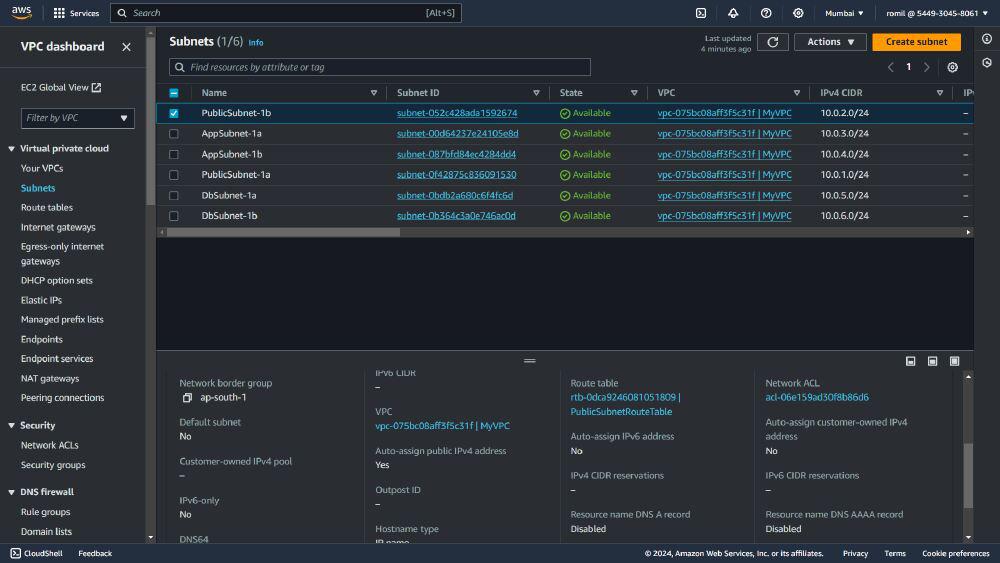Open CloudShell icon in top navigation bar
This screenshot has width=1000, height=563.
coord(701,13)
